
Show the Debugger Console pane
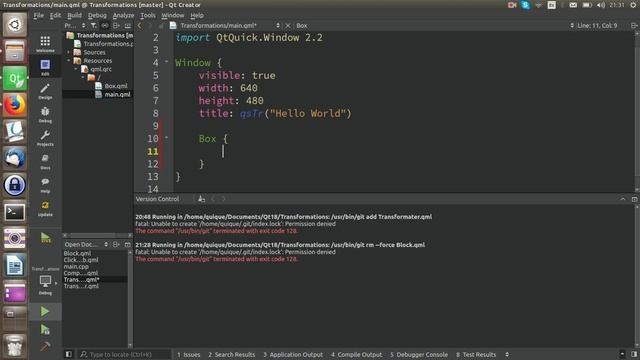pyautogui.click(x=419, y=354)
